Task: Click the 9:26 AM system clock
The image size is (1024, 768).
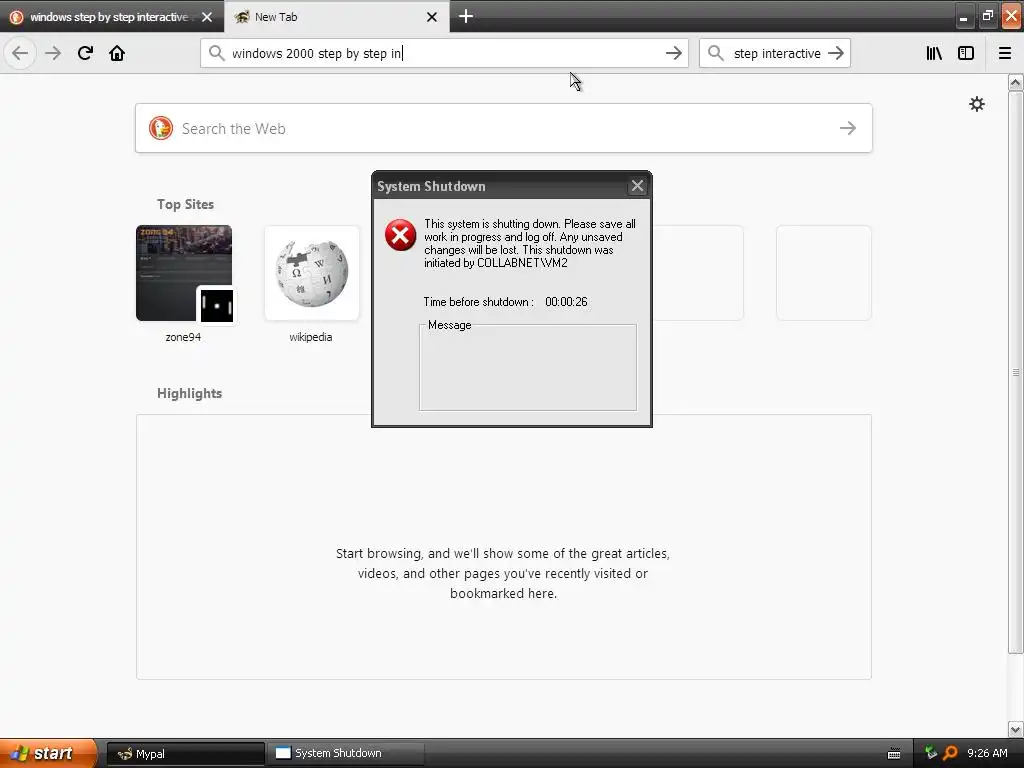Action: point(987,753)
